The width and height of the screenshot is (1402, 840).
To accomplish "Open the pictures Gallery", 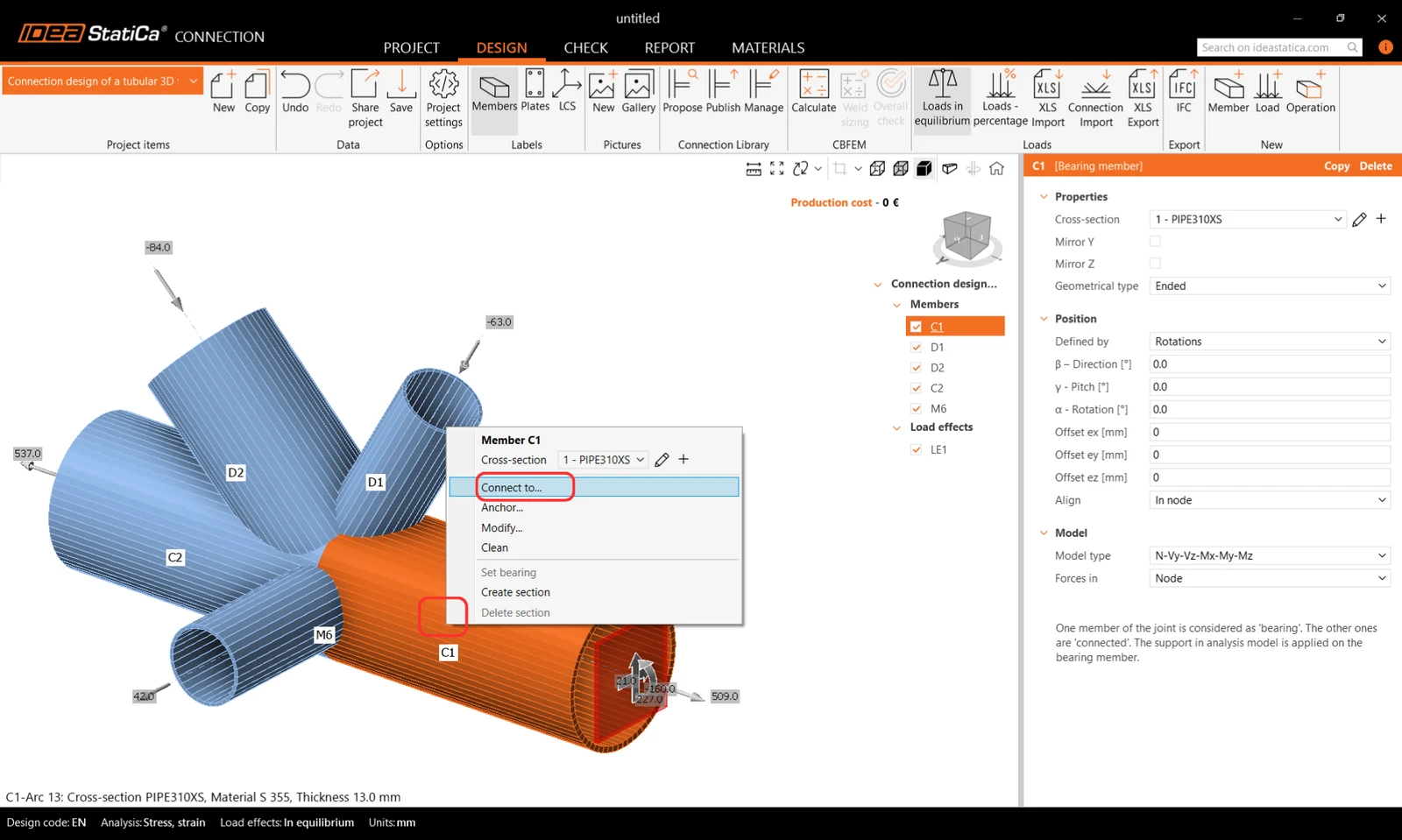I will [639, 93].
